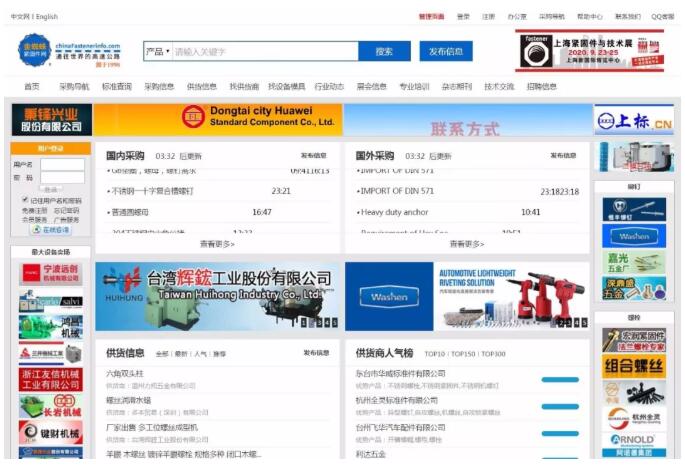Click the QQ客服 link in the top bar

(663, 17)
